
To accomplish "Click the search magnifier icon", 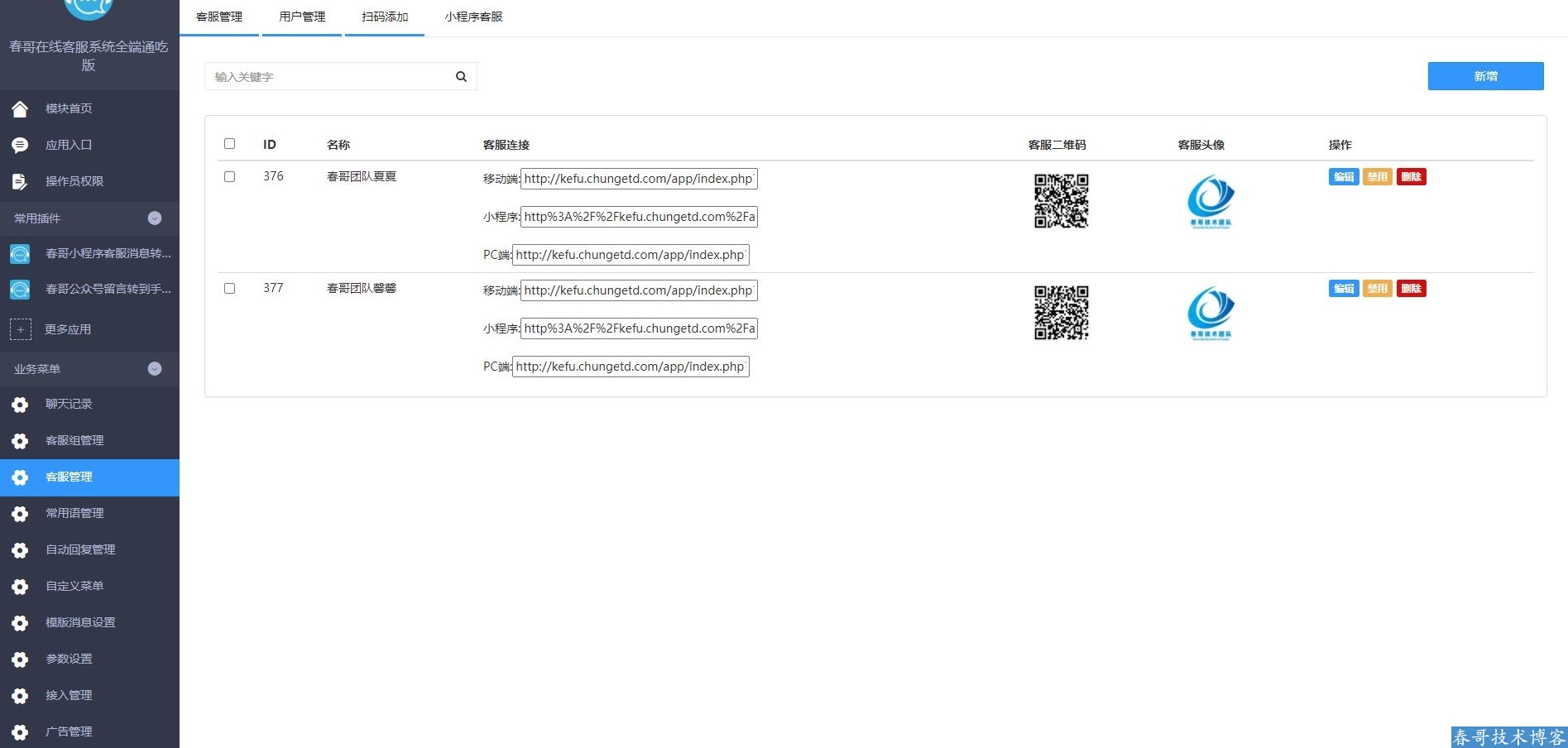I will pyautogui.click(x=461, y=77).
